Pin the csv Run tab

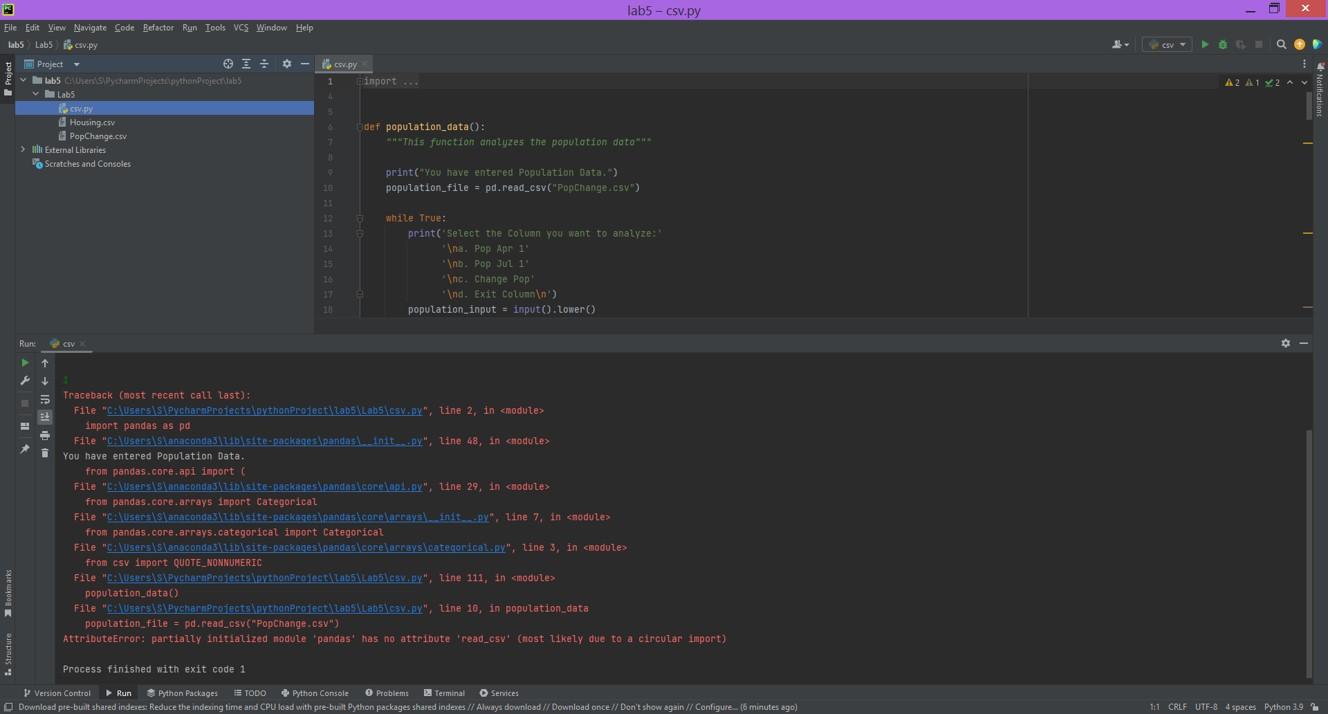pyautogui.click(x=25, y=449)
